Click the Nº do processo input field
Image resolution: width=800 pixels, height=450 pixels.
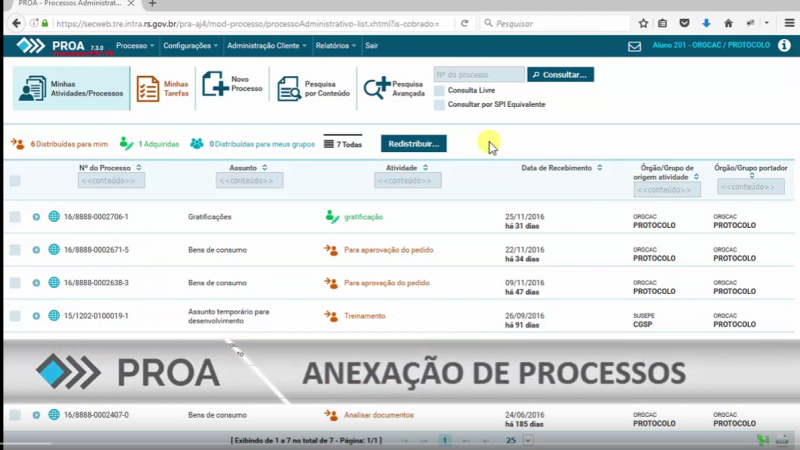[x=479, y=74]
